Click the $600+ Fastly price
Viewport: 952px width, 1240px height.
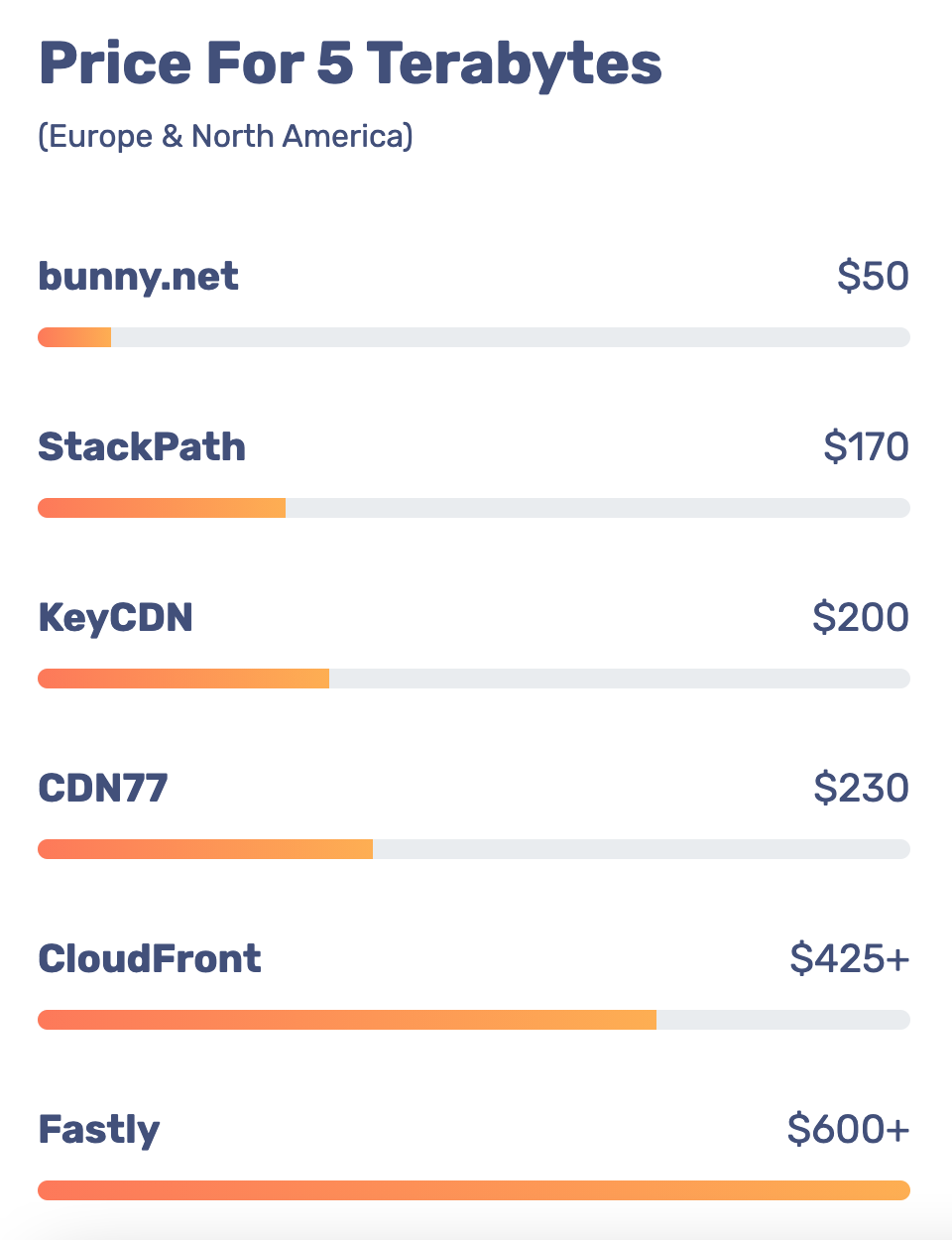pos(848,1130)
